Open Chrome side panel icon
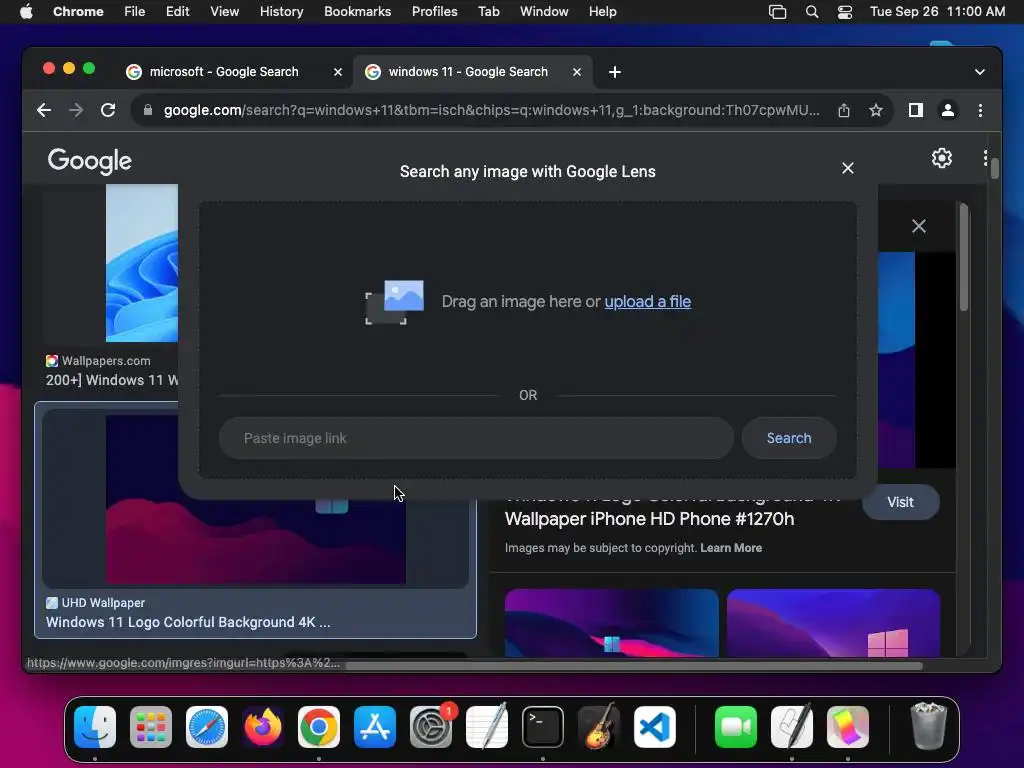This screenshot has width=1024, height=768. (x=916, y=110)
